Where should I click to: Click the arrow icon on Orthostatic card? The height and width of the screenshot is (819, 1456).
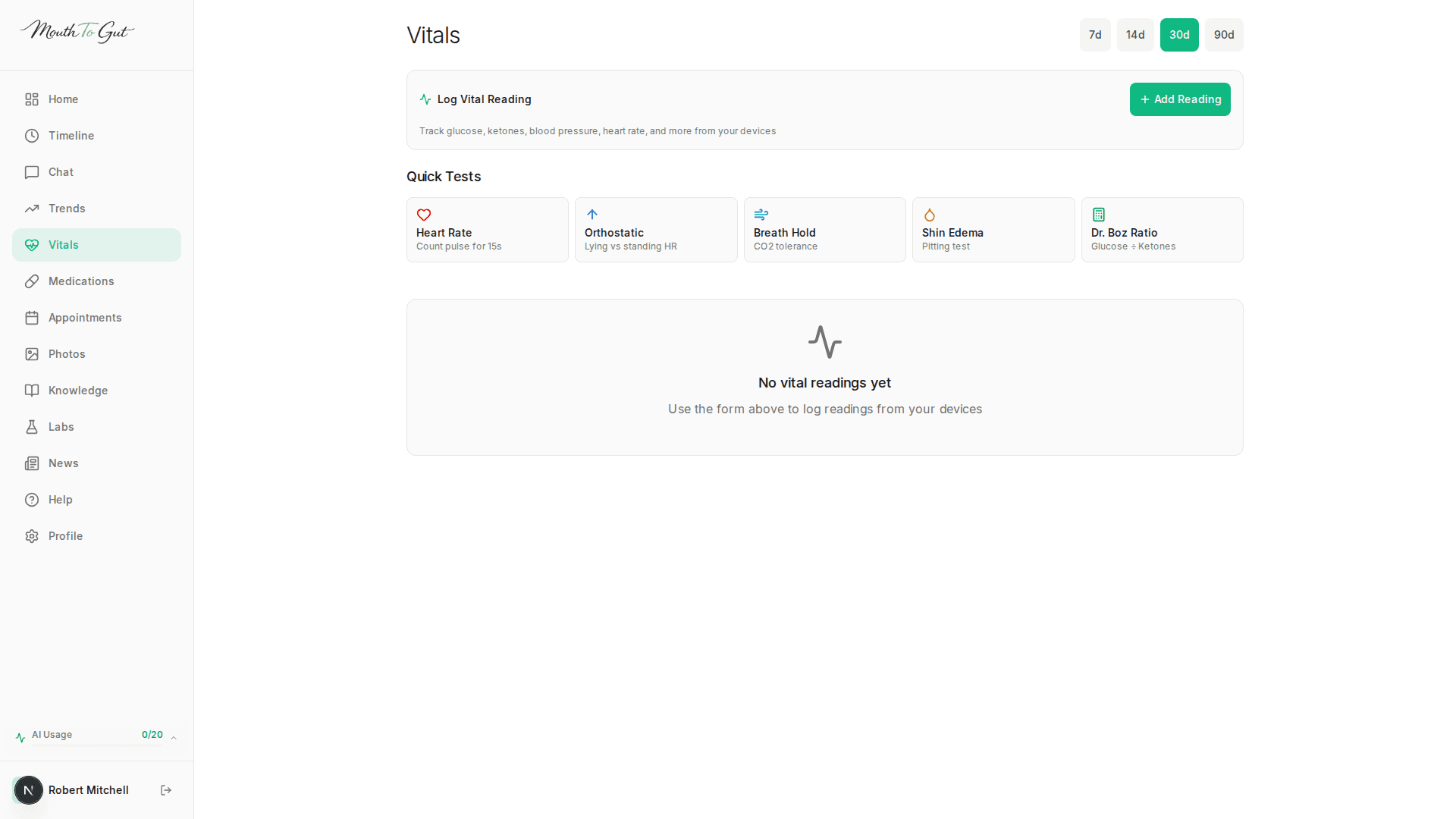point(592,215)
